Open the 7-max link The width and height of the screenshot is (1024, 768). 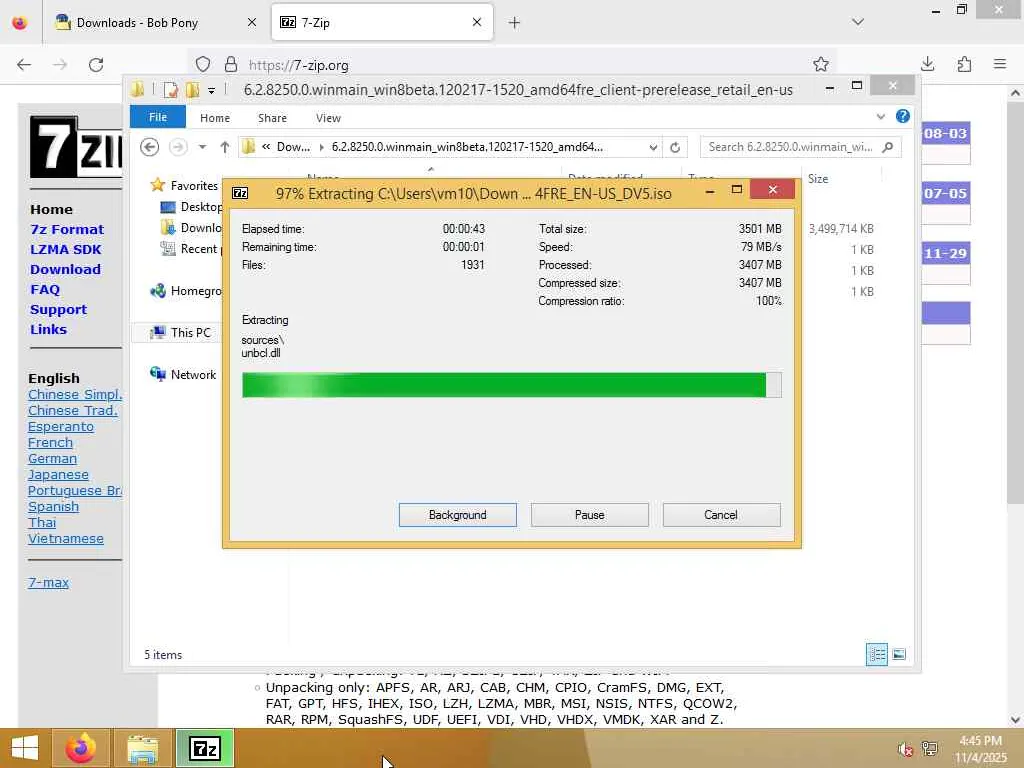tap(48, 583)
